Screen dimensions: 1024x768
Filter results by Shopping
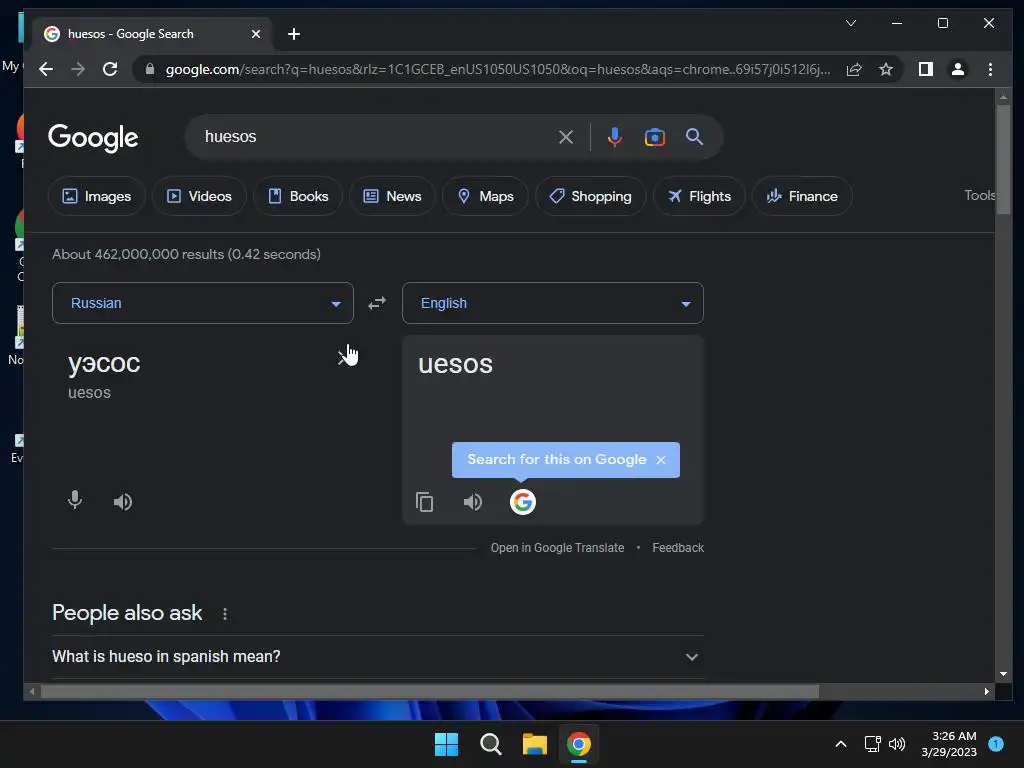pos(591,196)
